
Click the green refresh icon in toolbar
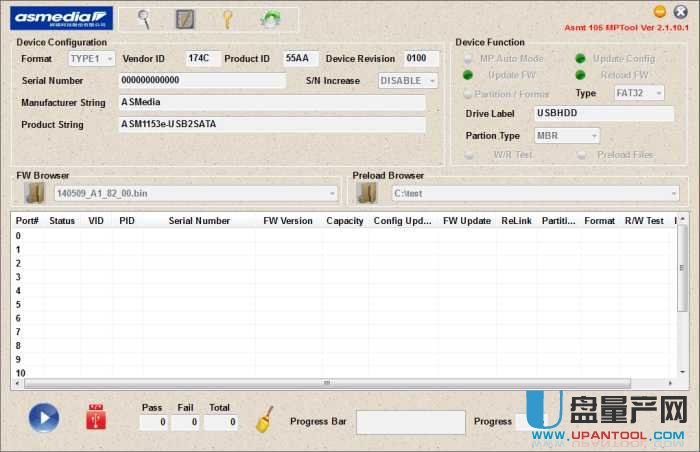pyautogui.click(x=270, y=18)
